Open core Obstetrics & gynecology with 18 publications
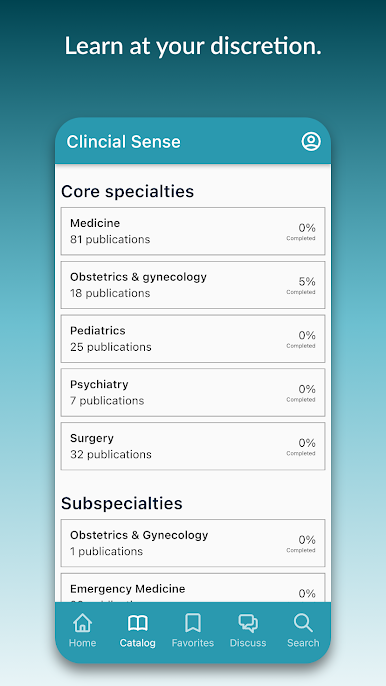Image resolution: width=386 pixels, height=686 pixels. (193, 285)
